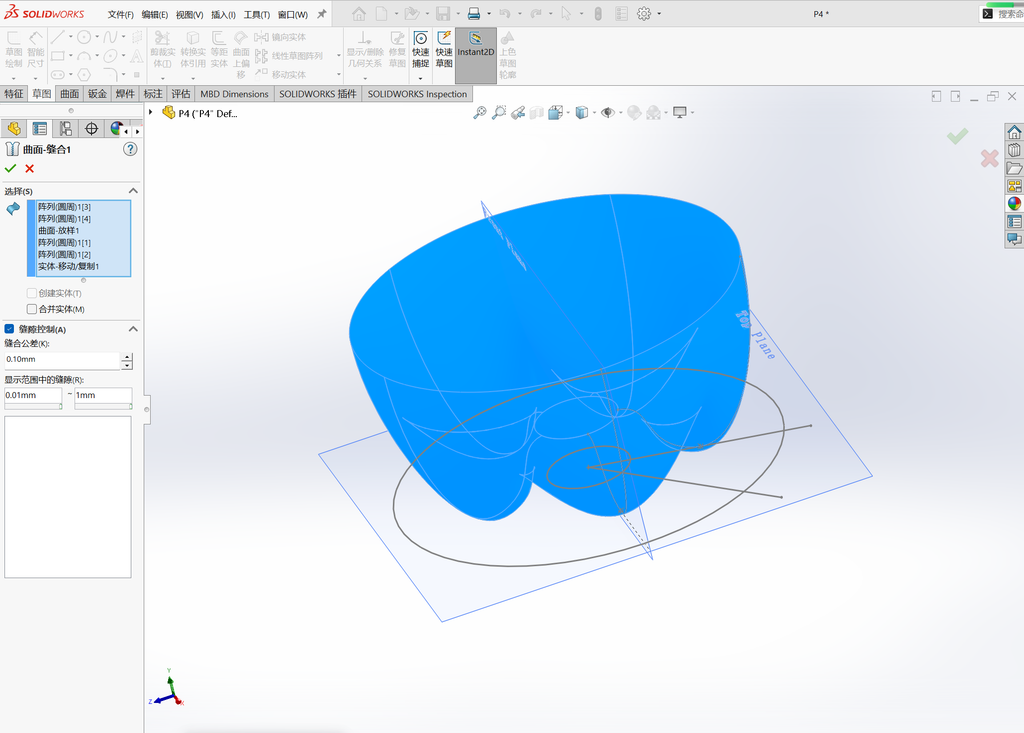Image resolution: width=1024 pixels, height=733 pixels.
Task: Open SOLIDWORKS Resources home in task pane
Action: [1014, 133]
